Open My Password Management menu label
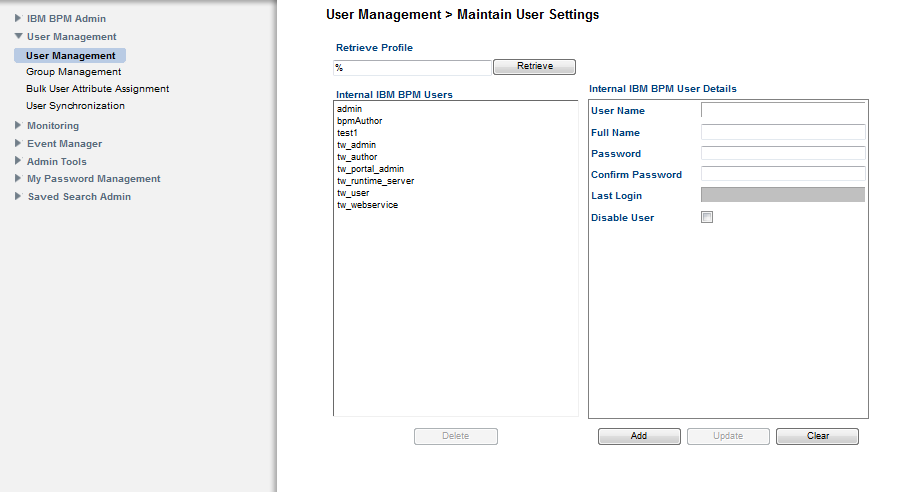 point(94,179)
